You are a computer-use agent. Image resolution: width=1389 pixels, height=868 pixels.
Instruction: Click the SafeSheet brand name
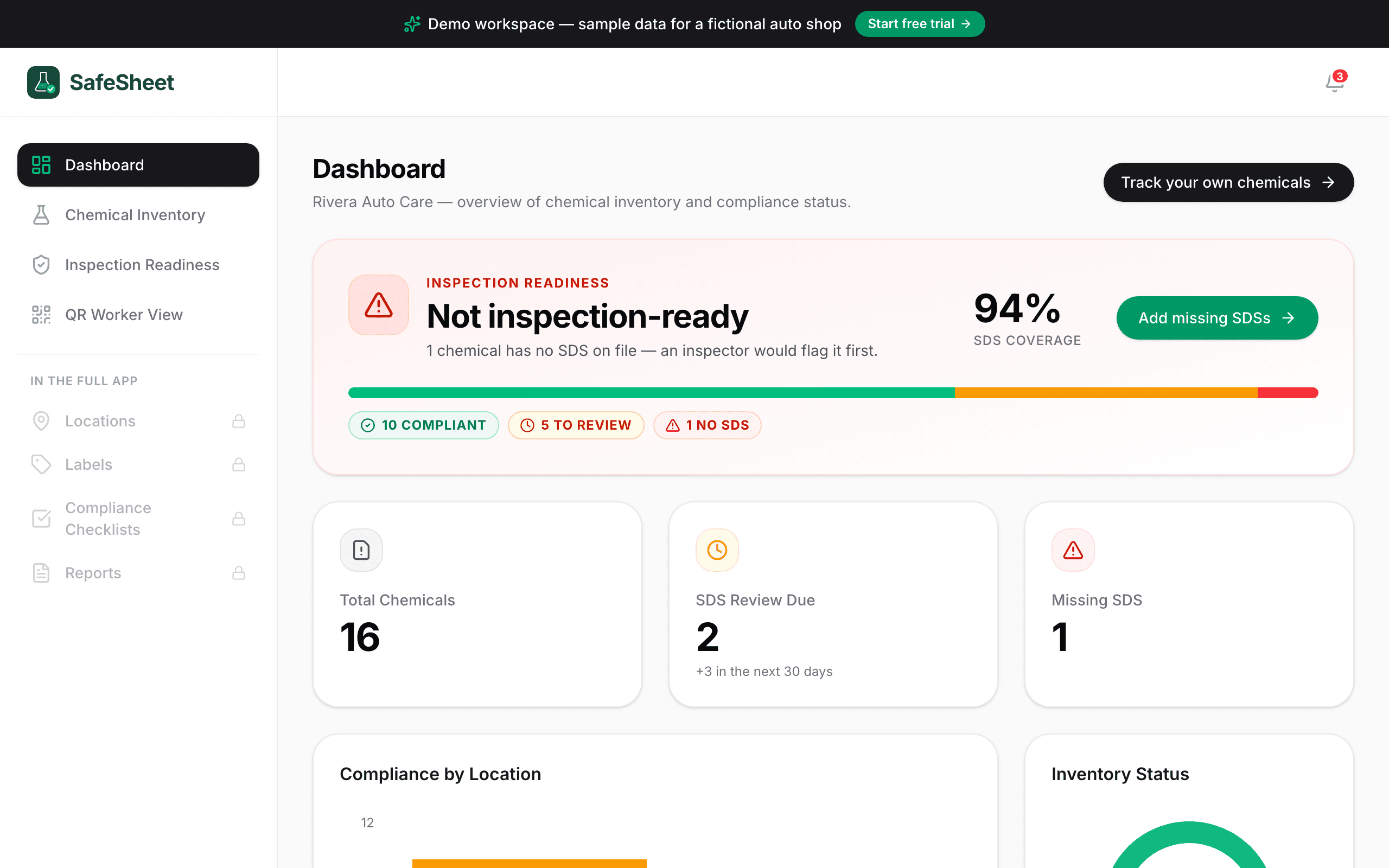pos(122,82)
